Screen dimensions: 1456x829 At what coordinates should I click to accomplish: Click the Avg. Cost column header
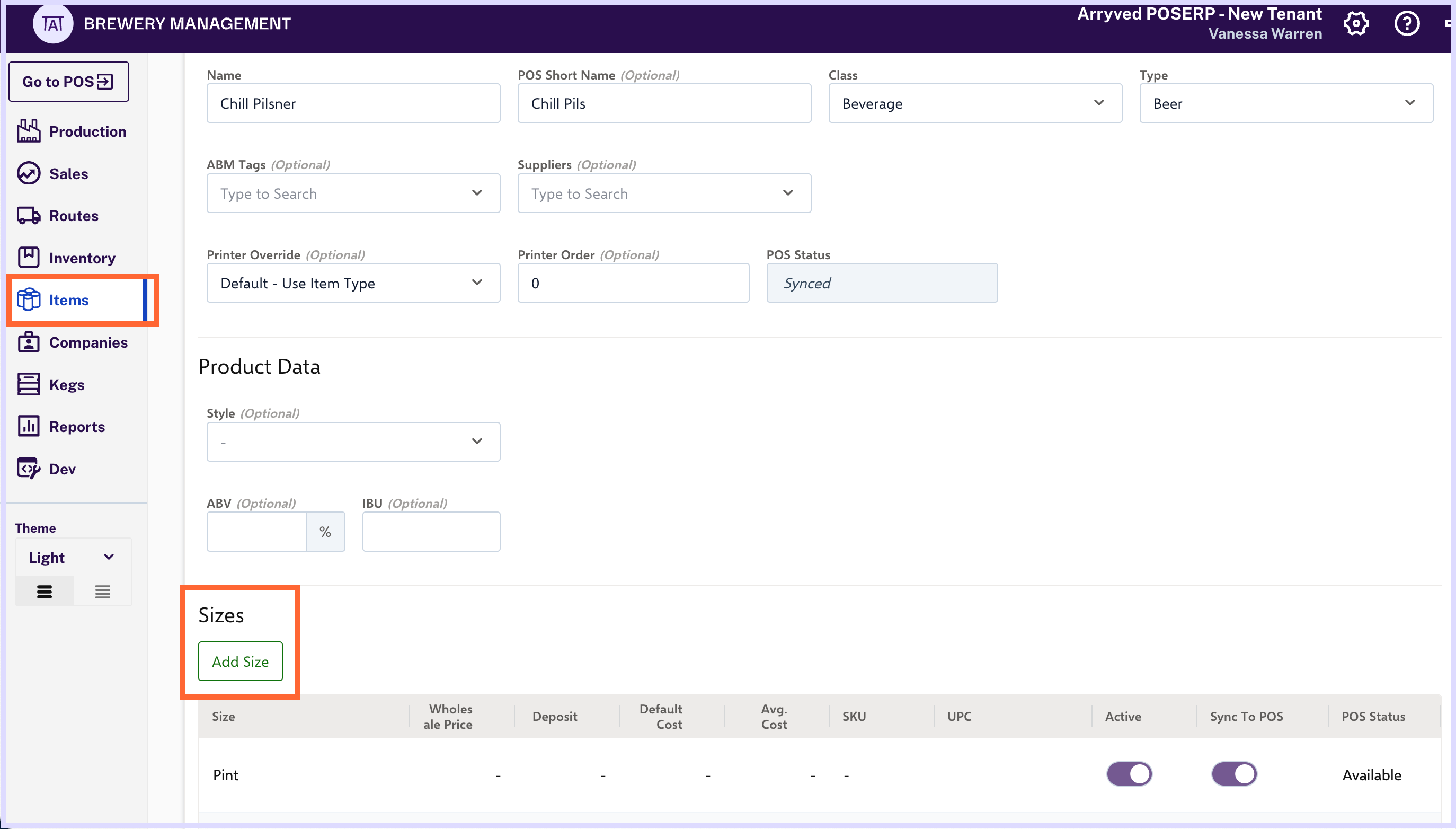coord(775,716)
